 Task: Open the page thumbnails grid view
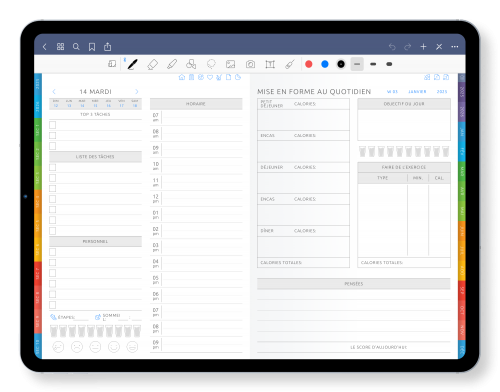point(60,47)
